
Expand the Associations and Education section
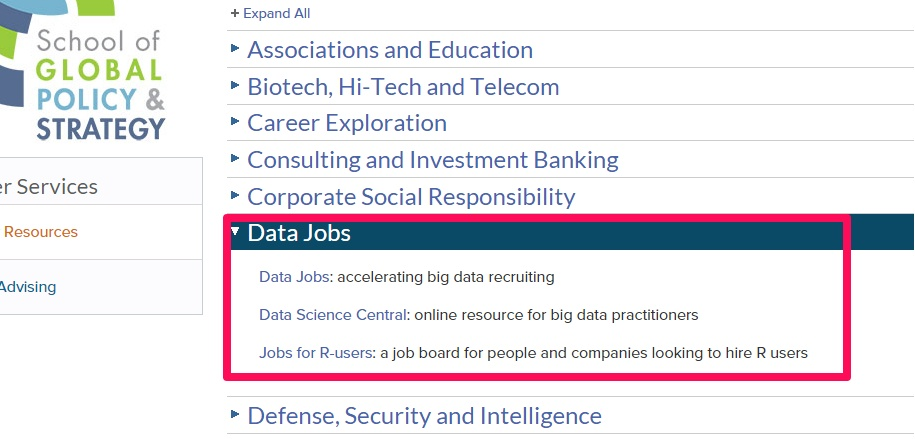(x=390, y=50)
